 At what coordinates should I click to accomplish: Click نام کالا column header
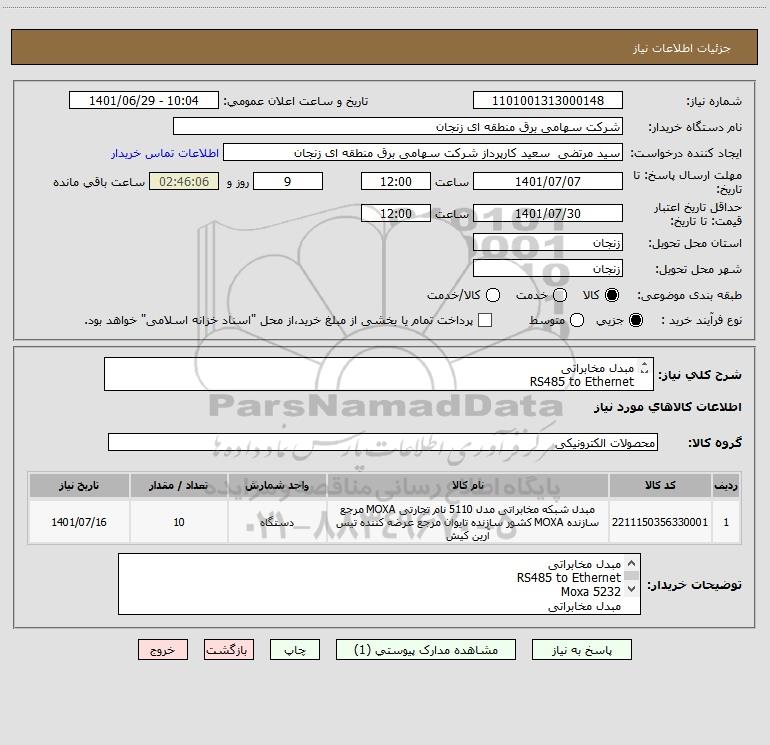(x=468, y=485)
